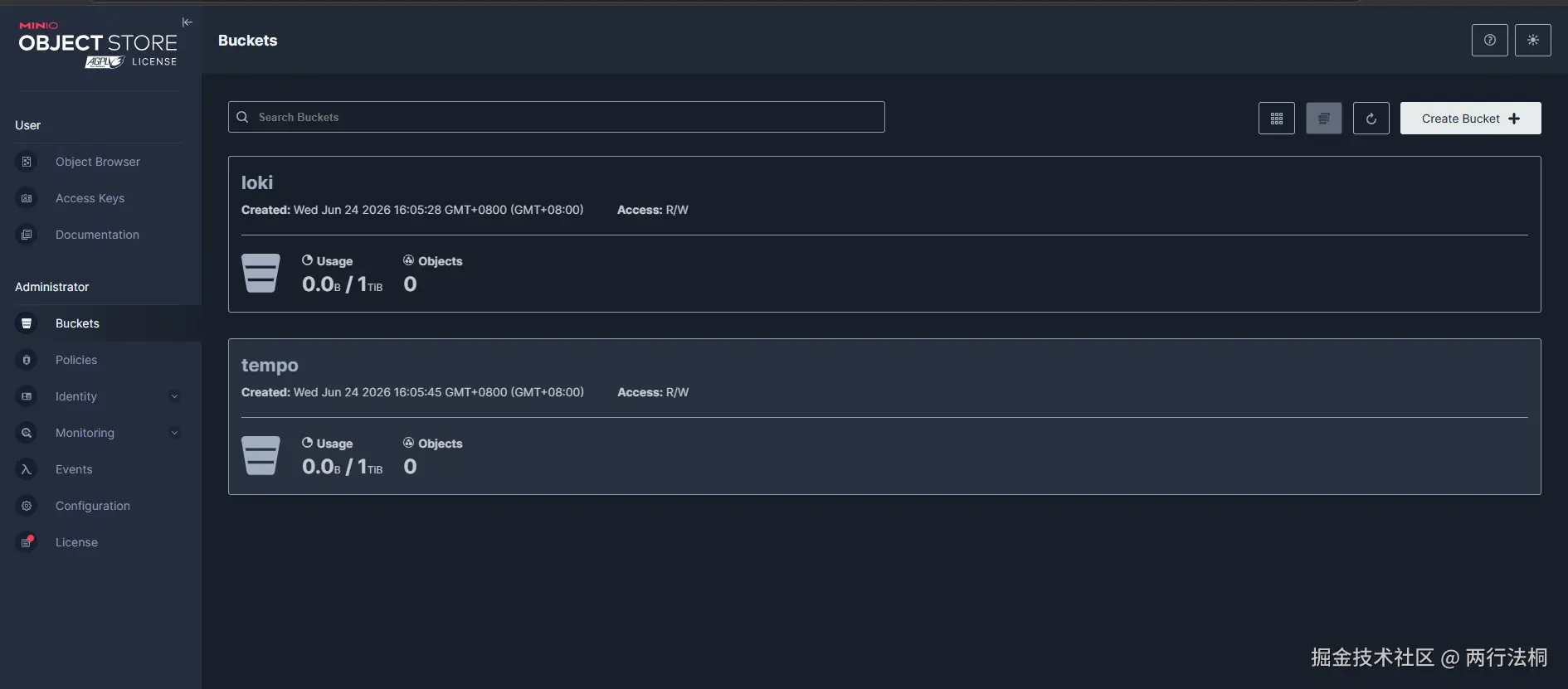Click tempo's creation time 16:05:45
1568x689 pixels.
click(x=417, y=392)
